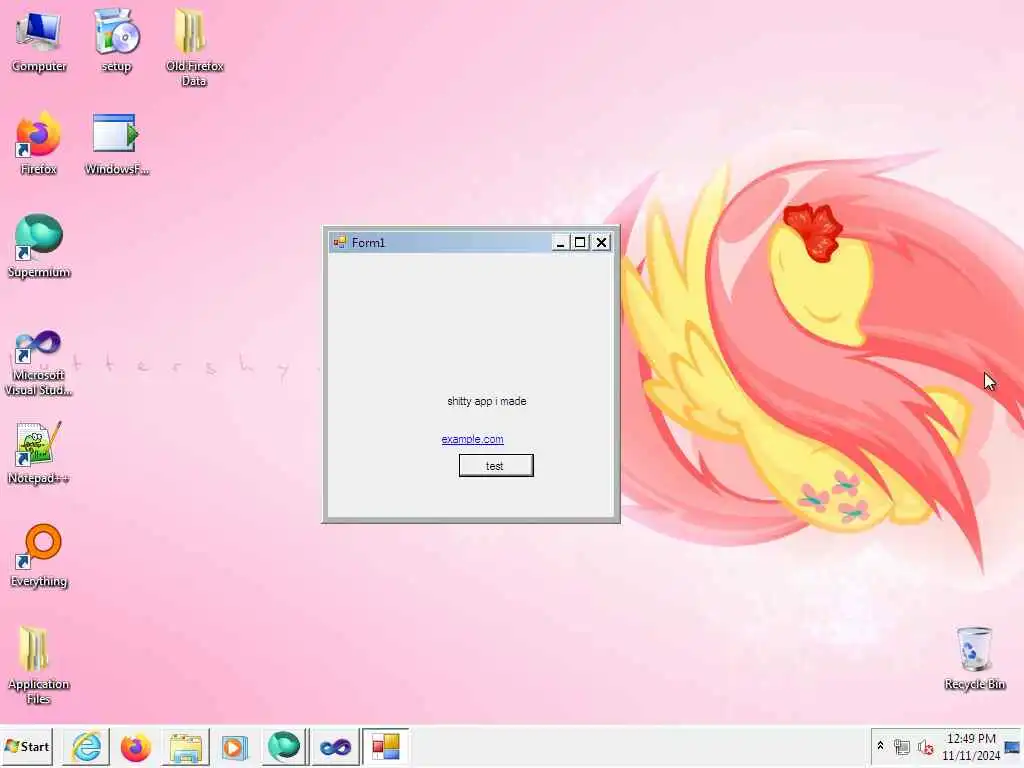
Task: Open the Computer desktop icon
Action: (x=39, y=42)
